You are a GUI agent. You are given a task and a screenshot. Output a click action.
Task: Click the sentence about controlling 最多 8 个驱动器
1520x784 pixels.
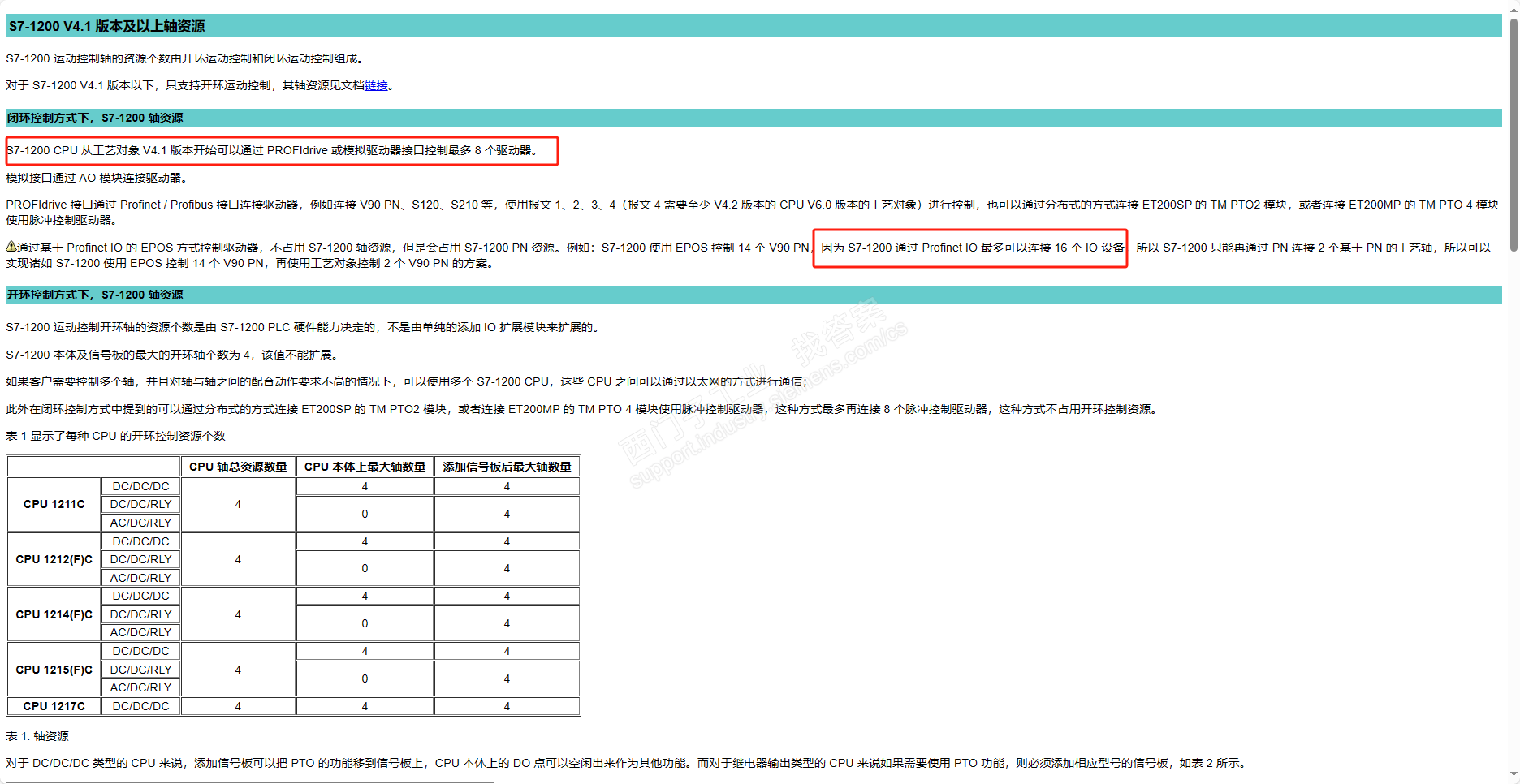pos(272,150)
